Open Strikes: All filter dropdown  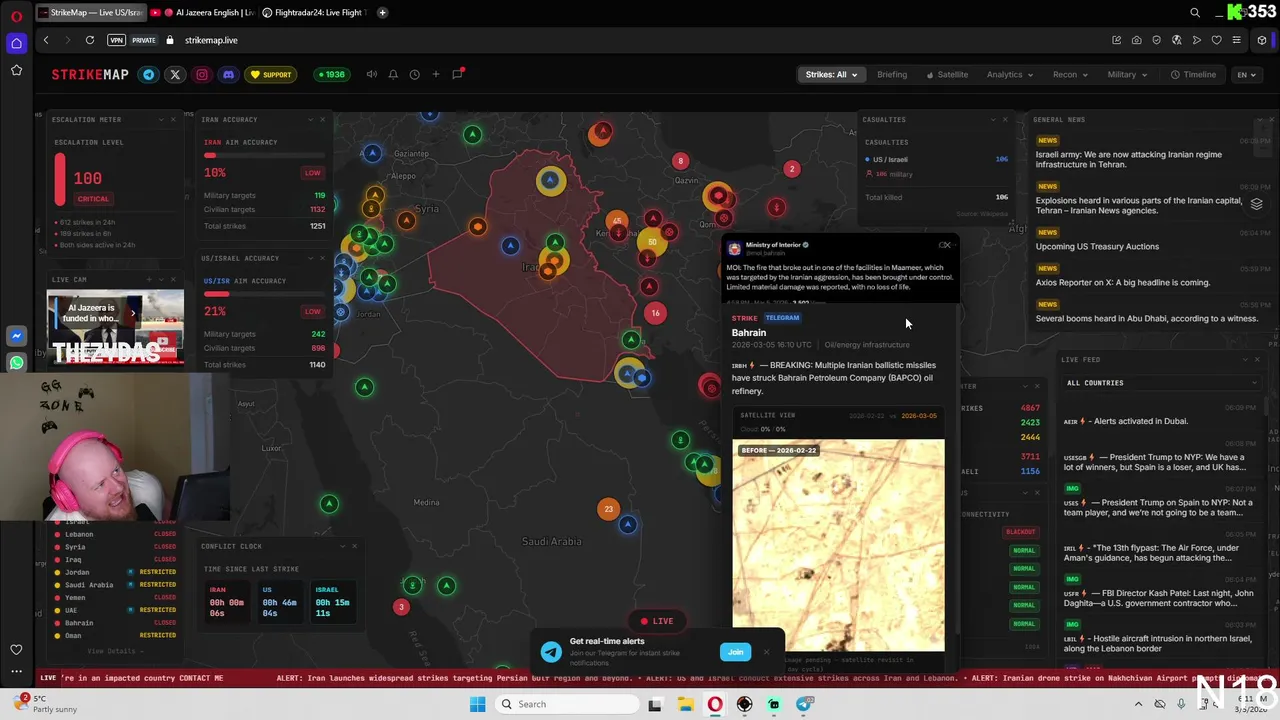tap(831, 75)
